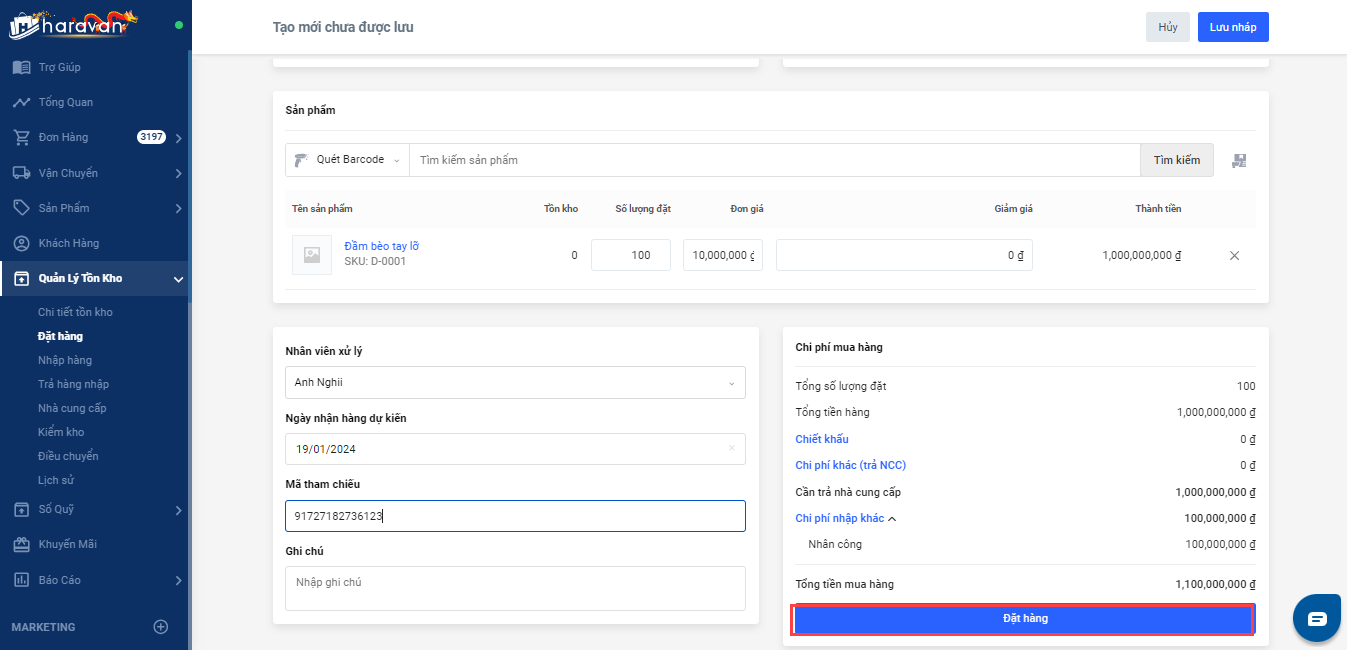Viewport: 1347px width, 650px height.
Task: Add marketing channel with plus icon
Action: point(160,627)
